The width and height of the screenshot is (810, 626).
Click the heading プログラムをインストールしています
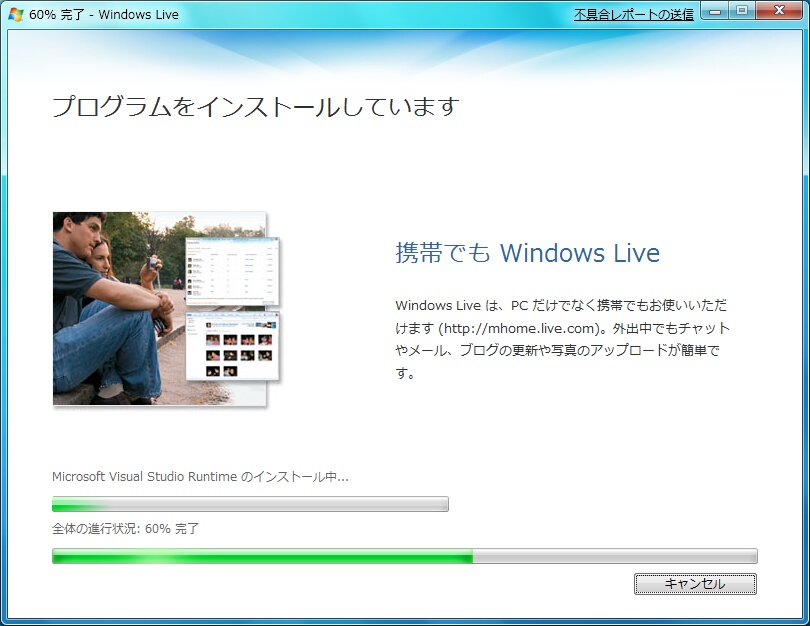[x=256, y=107]
